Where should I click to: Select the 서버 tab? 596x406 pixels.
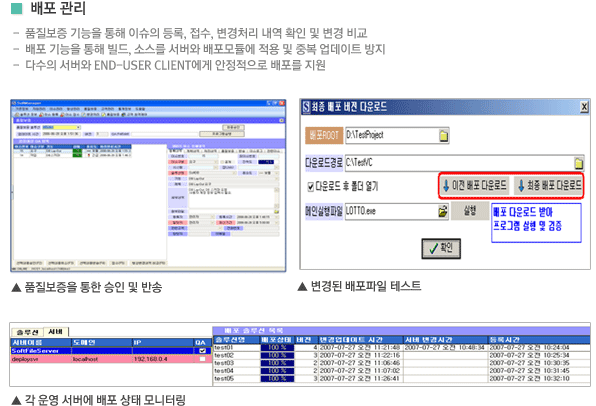coord(56,332)
